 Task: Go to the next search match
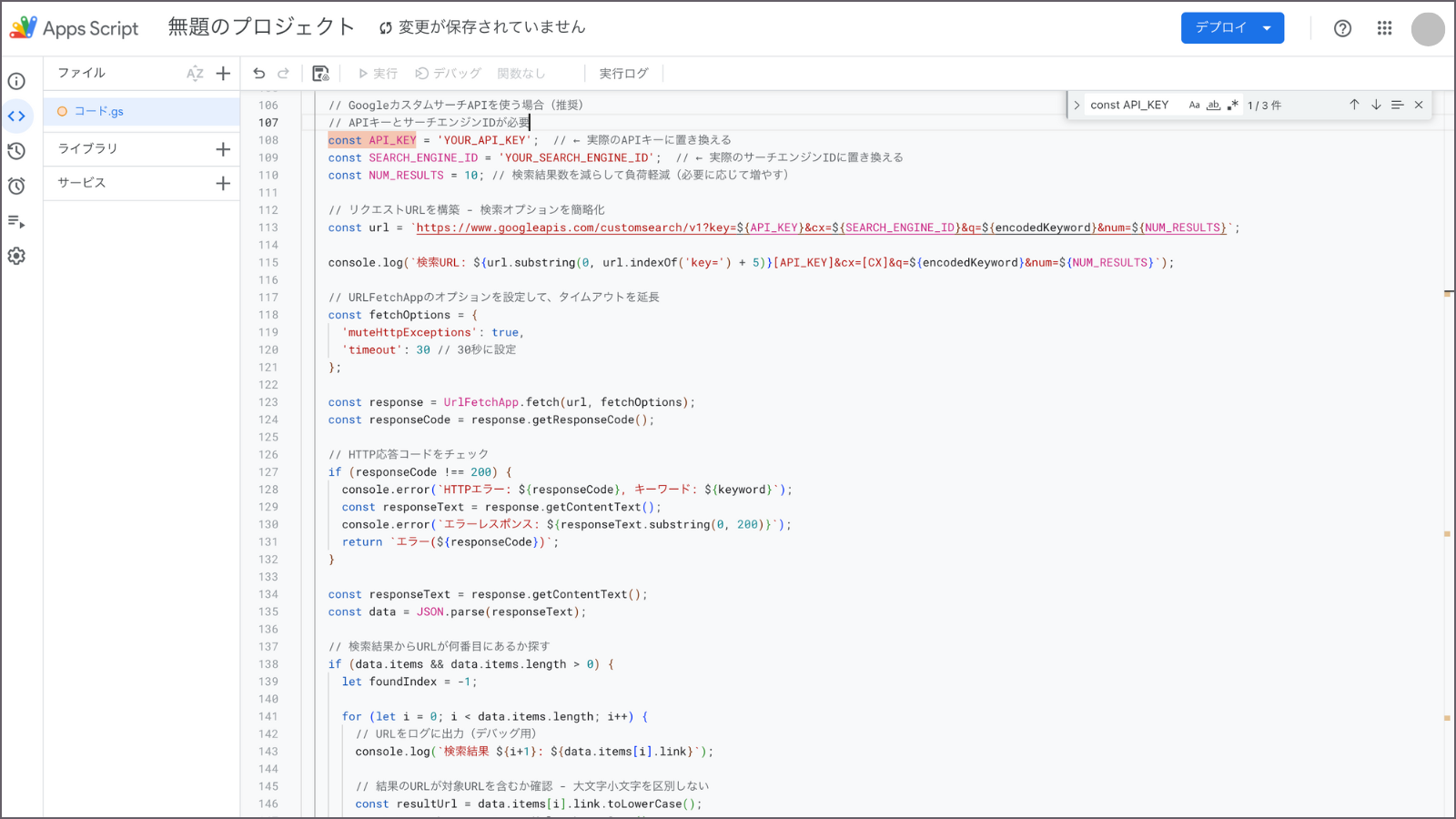click(1376, 105)
